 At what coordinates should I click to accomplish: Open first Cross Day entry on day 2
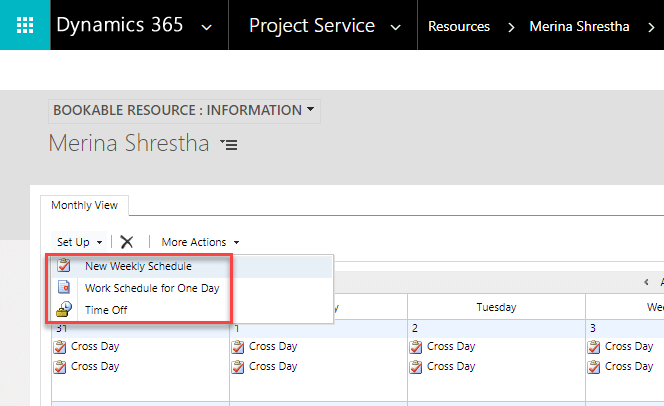451,347
